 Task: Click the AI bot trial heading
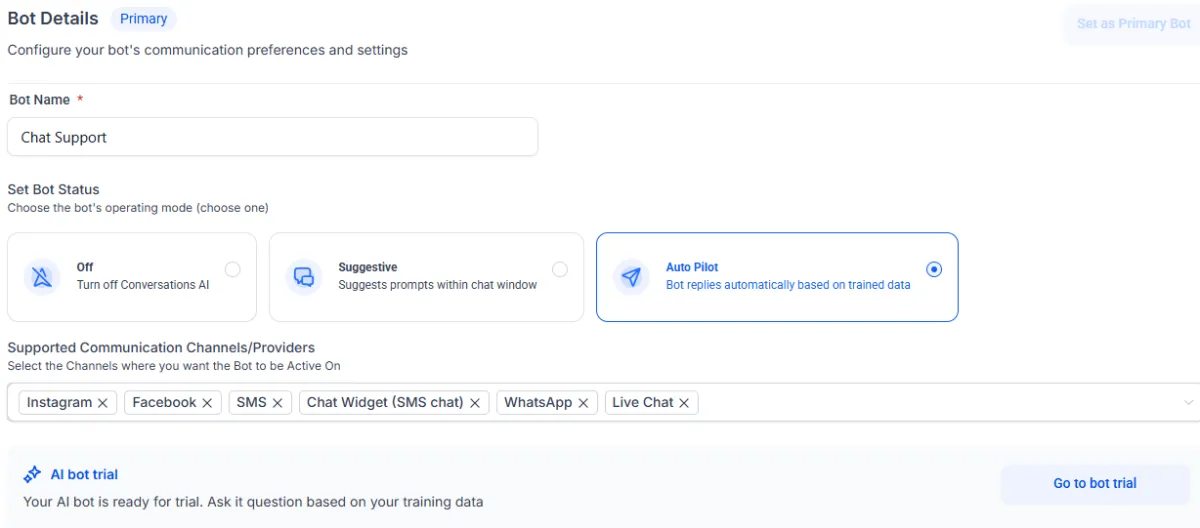click(x=84, y=475)
